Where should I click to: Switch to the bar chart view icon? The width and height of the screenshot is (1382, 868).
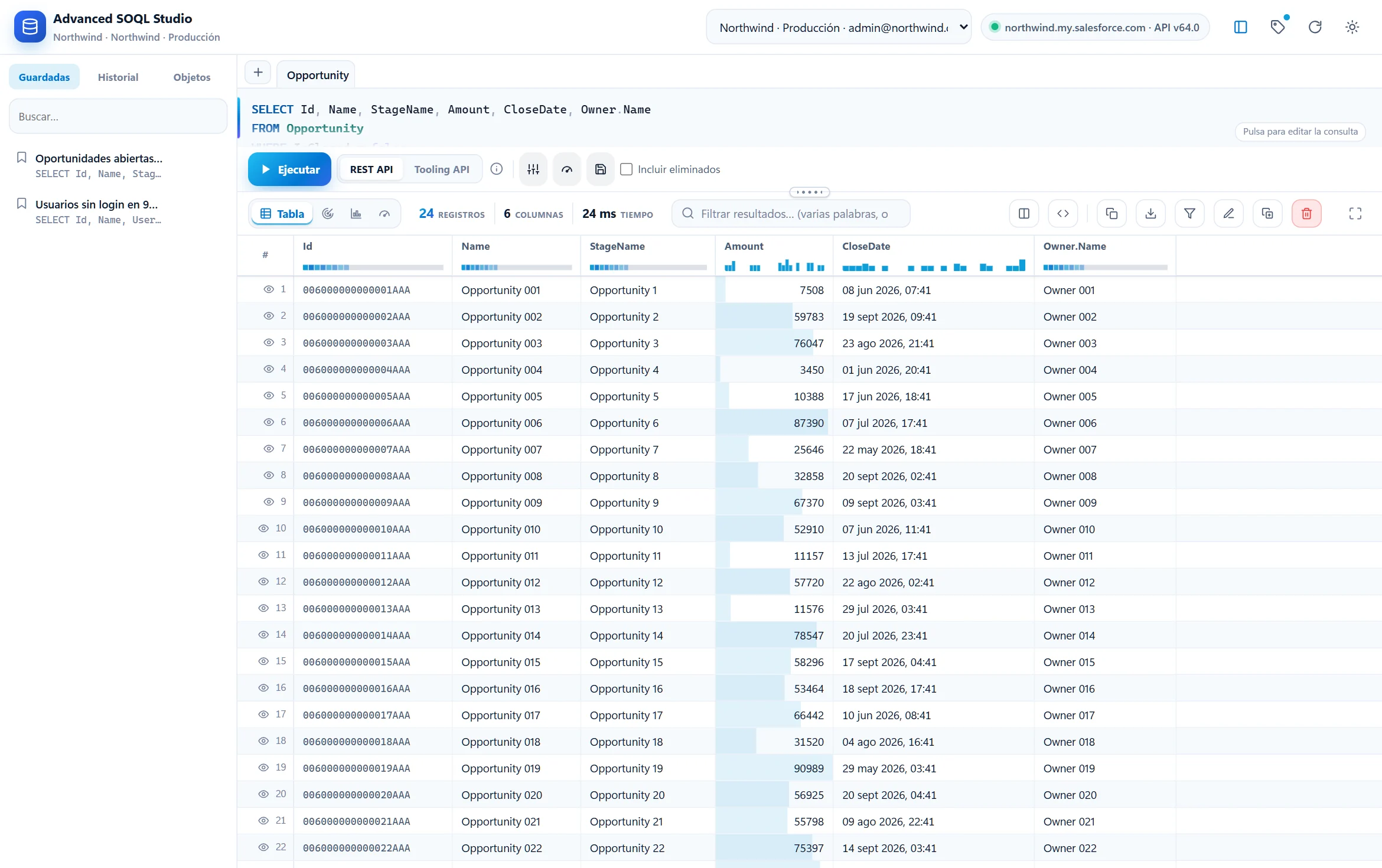point(356,214)
